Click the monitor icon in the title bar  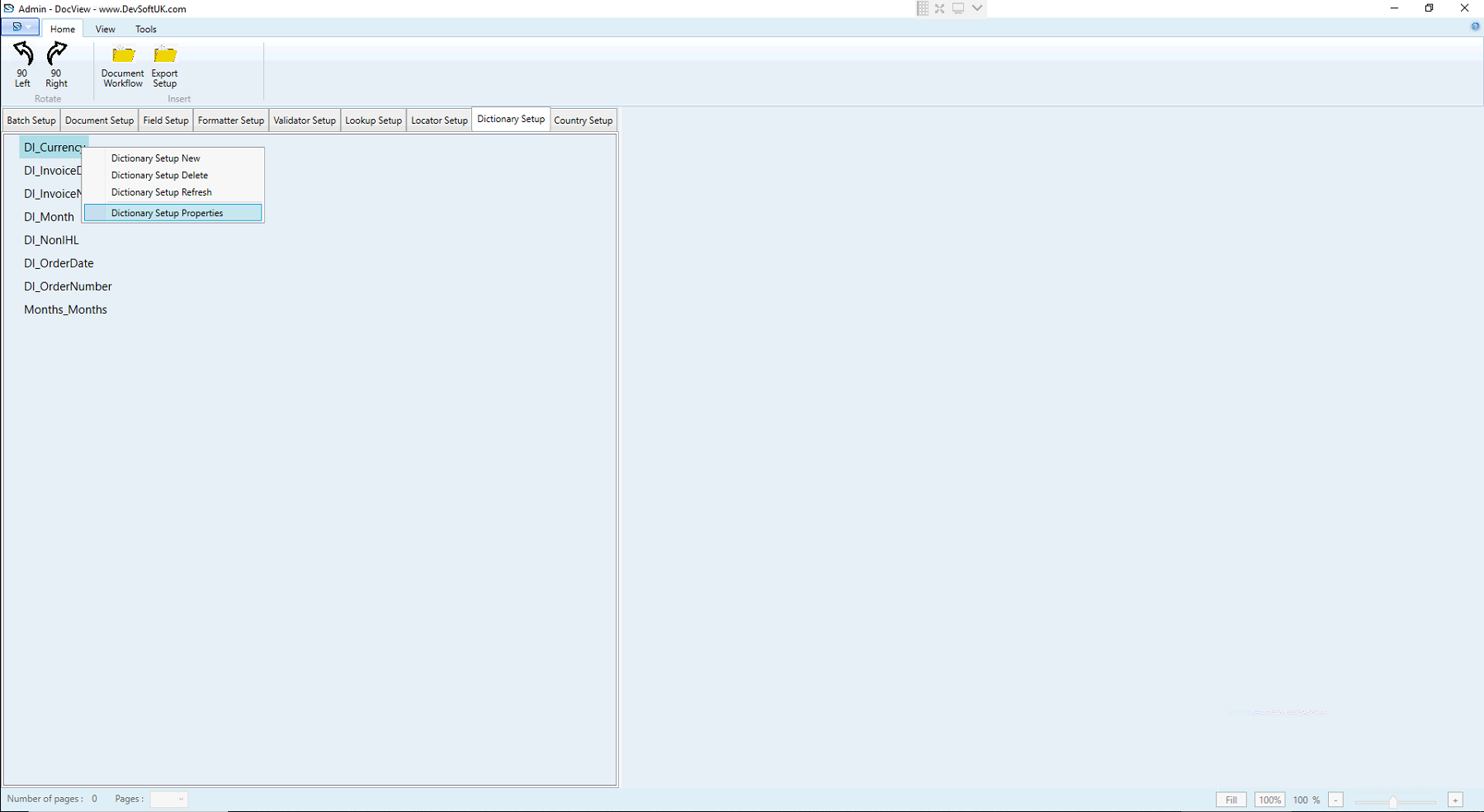957,8
